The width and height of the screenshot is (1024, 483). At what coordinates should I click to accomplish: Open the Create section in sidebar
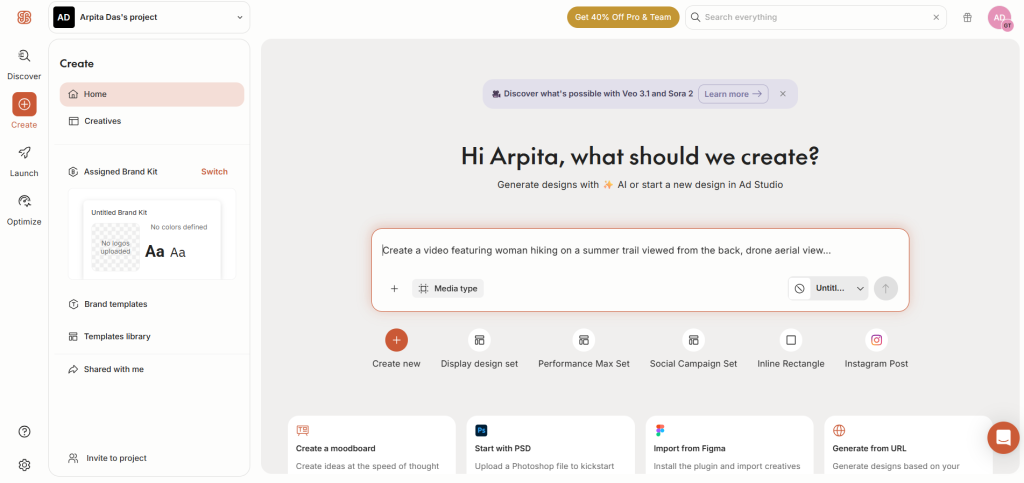tap(24, 111)
